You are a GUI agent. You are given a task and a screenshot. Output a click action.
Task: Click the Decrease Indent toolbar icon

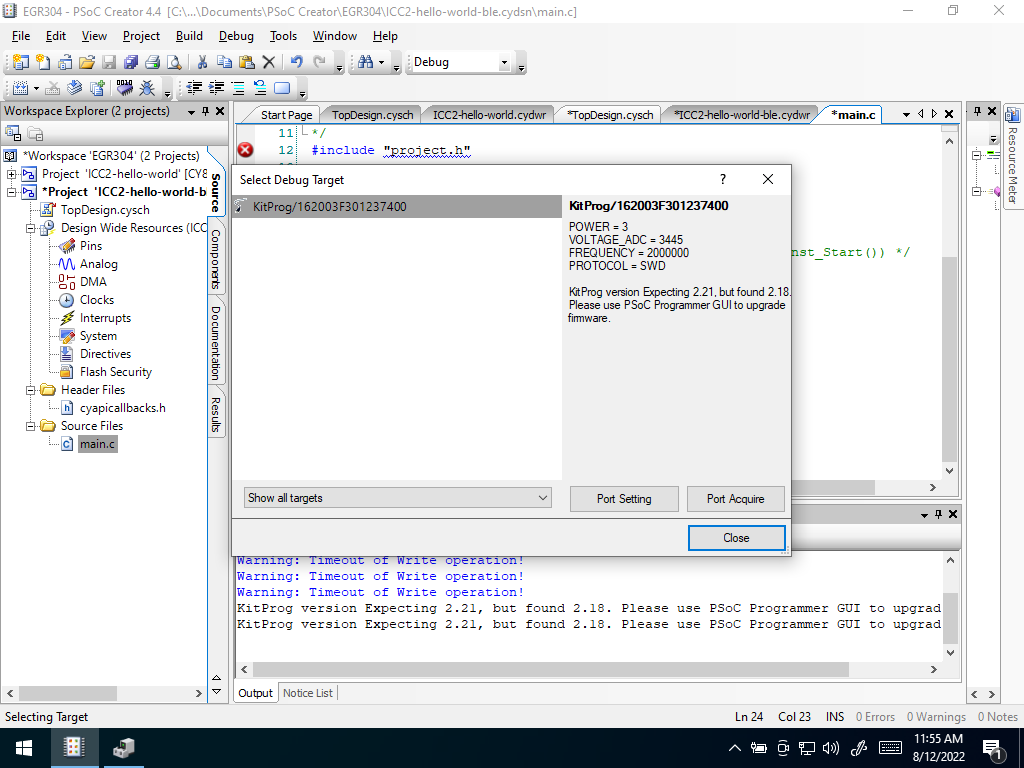[x=194, y=88]
